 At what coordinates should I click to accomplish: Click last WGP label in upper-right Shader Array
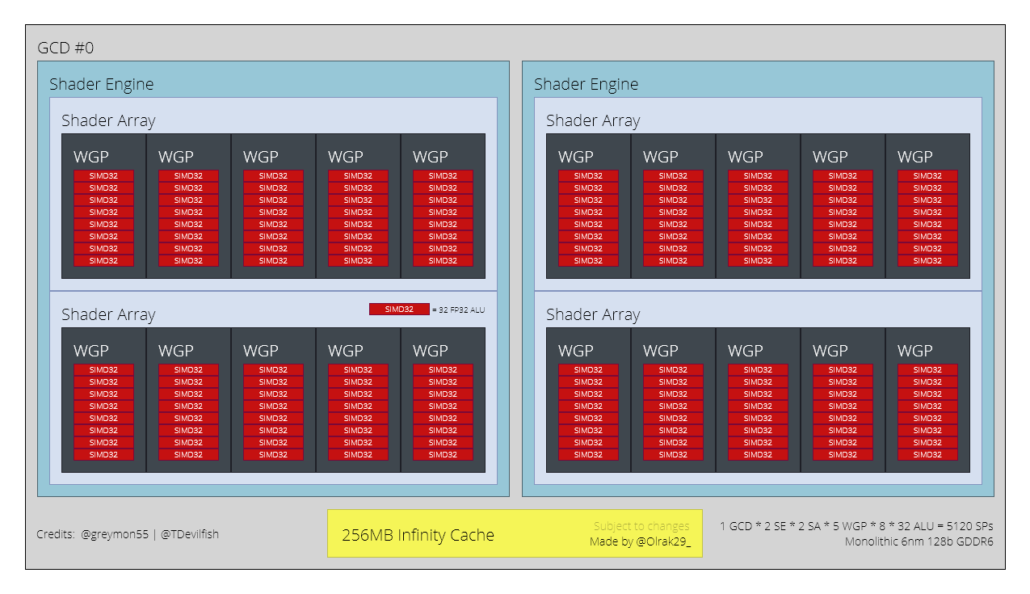point(915,157)
